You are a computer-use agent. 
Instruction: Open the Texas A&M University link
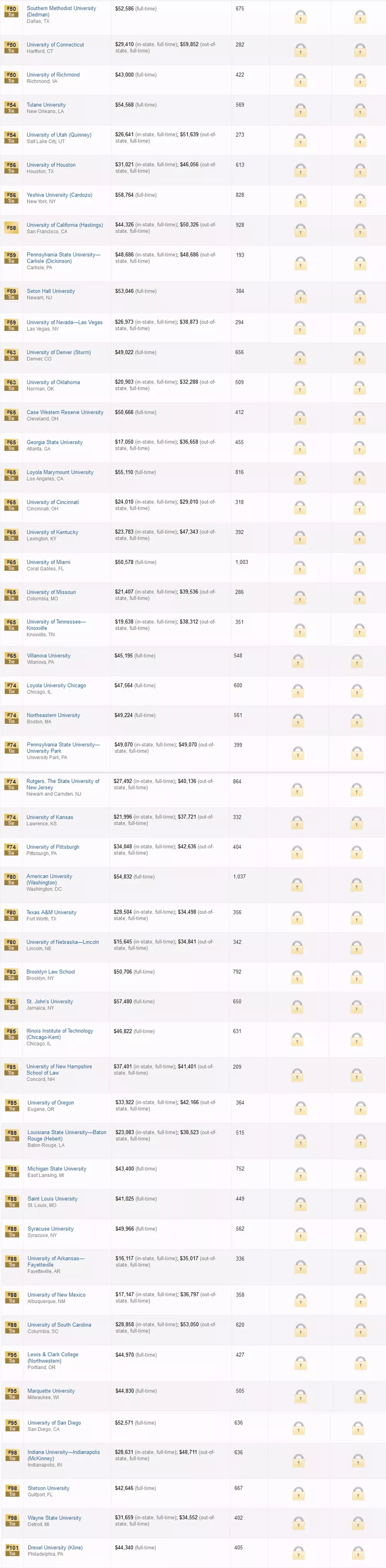[x=52, y=912]
